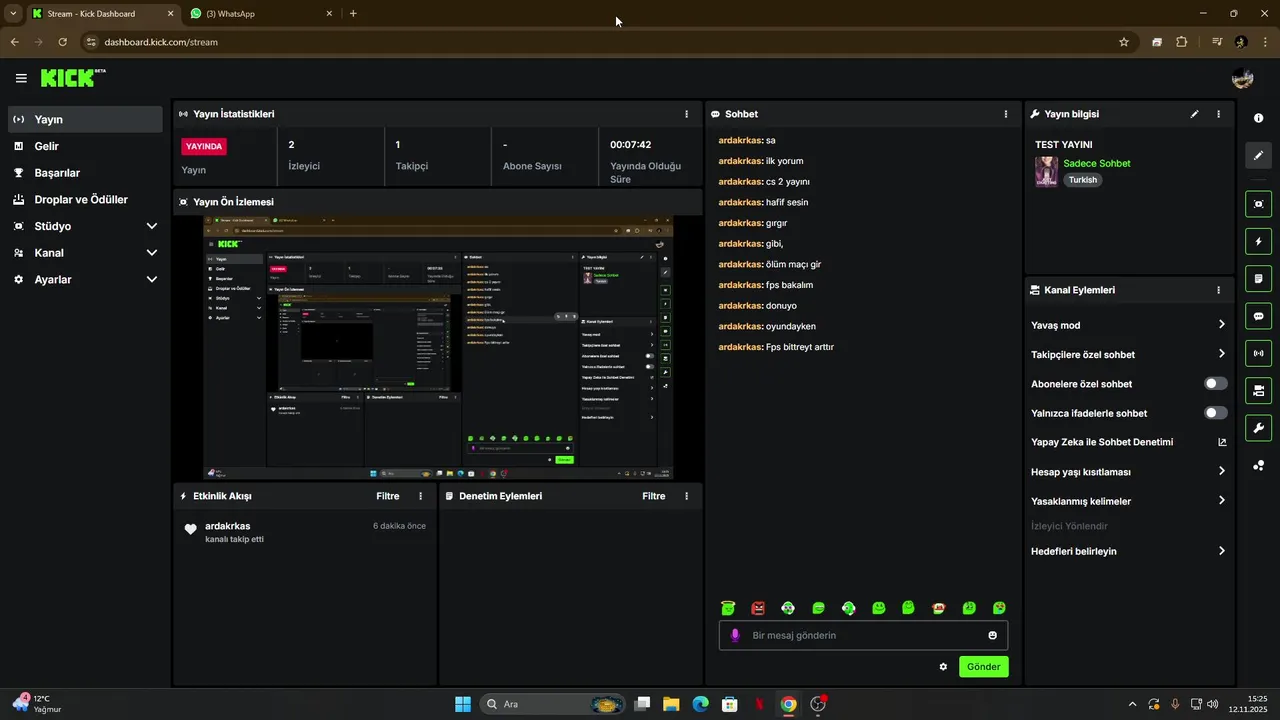Click the three-dots cluster icon below the wrench icon
Image resolution: width=1280 pixels, height=720 pixels.
[x=1258, y=465]
